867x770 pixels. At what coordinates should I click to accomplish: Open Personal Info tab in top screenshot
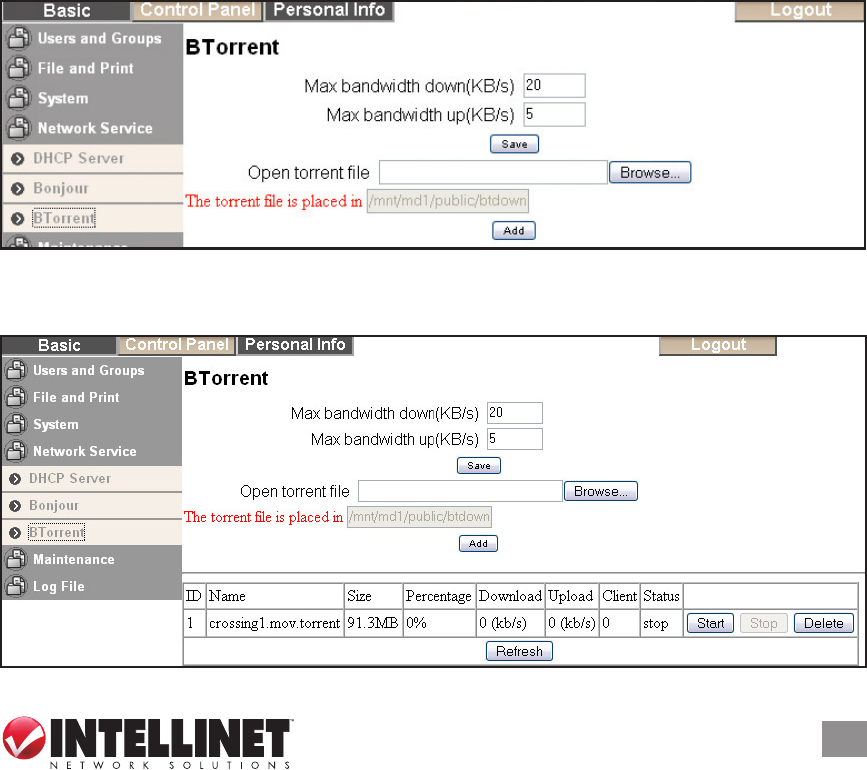329,10
